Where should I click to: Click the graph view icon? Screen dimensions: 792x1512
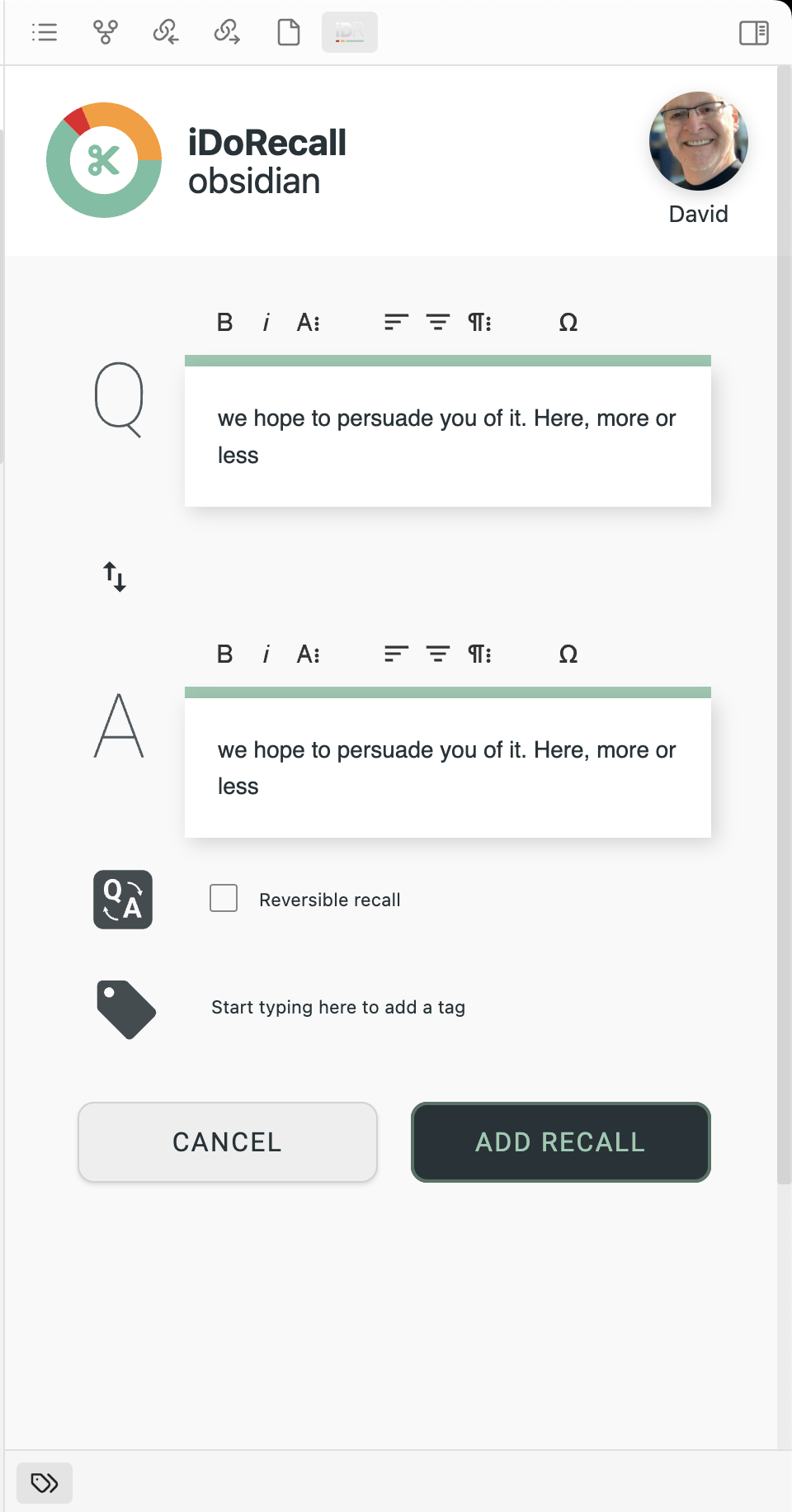coord(106,33)
